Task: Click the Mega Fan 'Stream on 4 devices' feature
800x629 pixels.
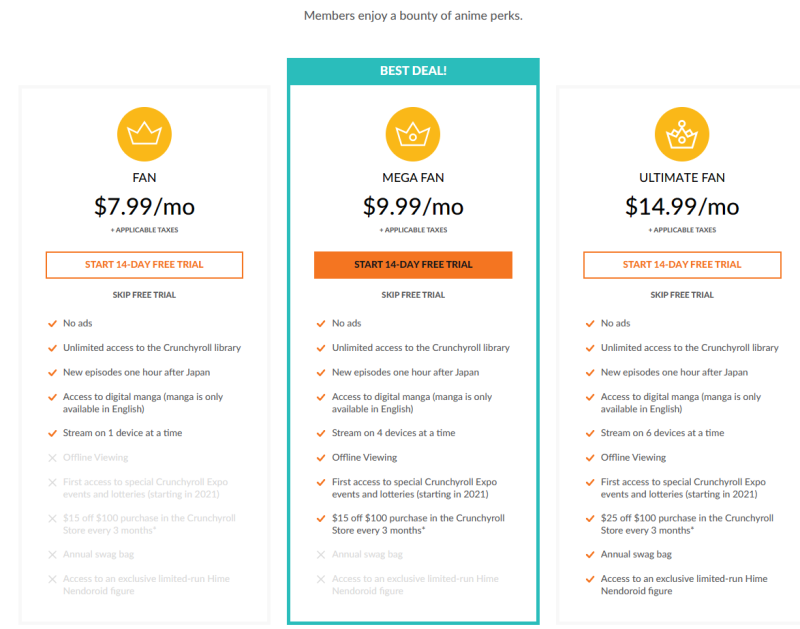Action: [393, 433]
